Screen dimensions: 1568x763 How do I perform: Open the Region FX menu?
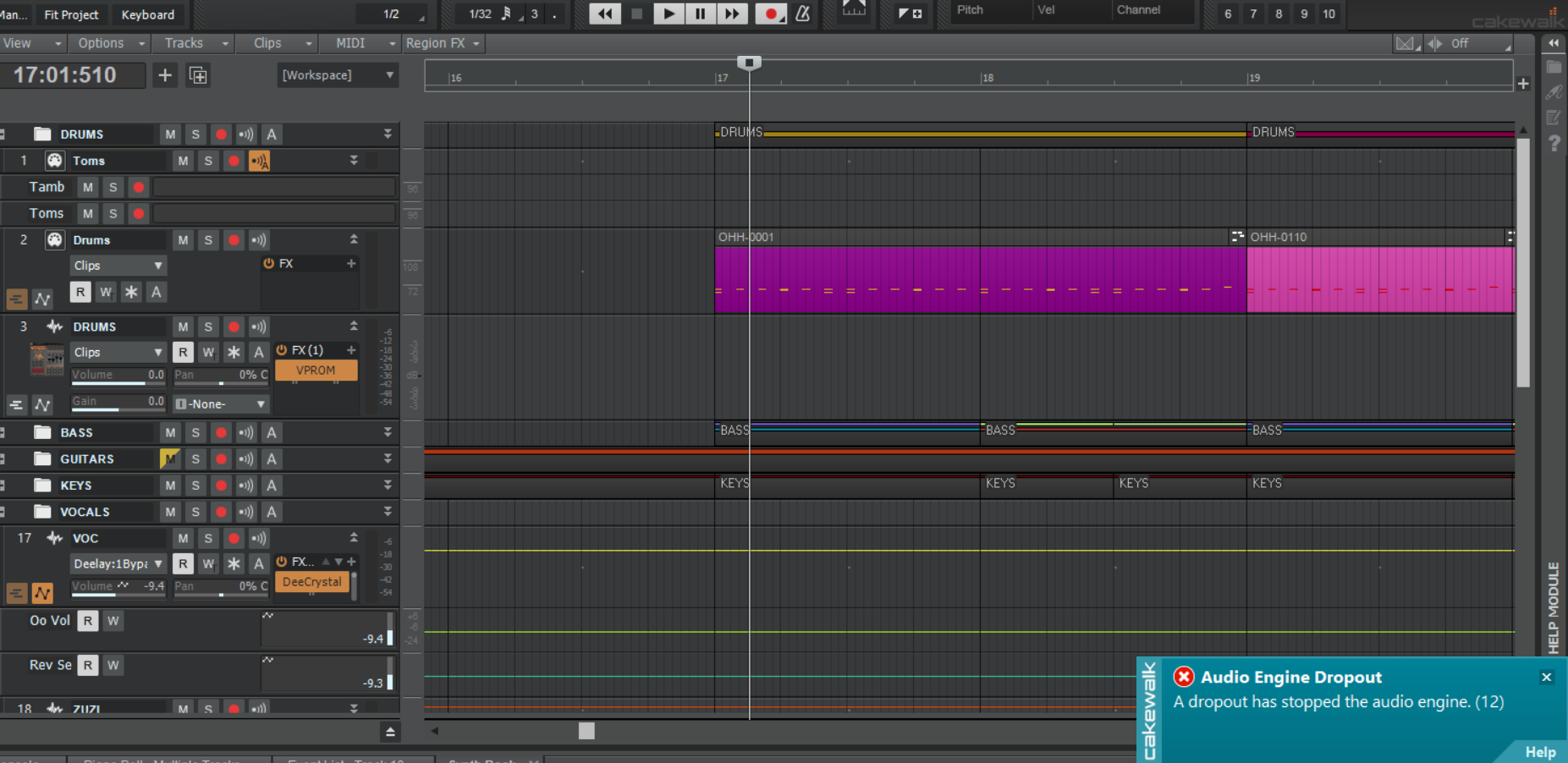click(x=443, y=43)
